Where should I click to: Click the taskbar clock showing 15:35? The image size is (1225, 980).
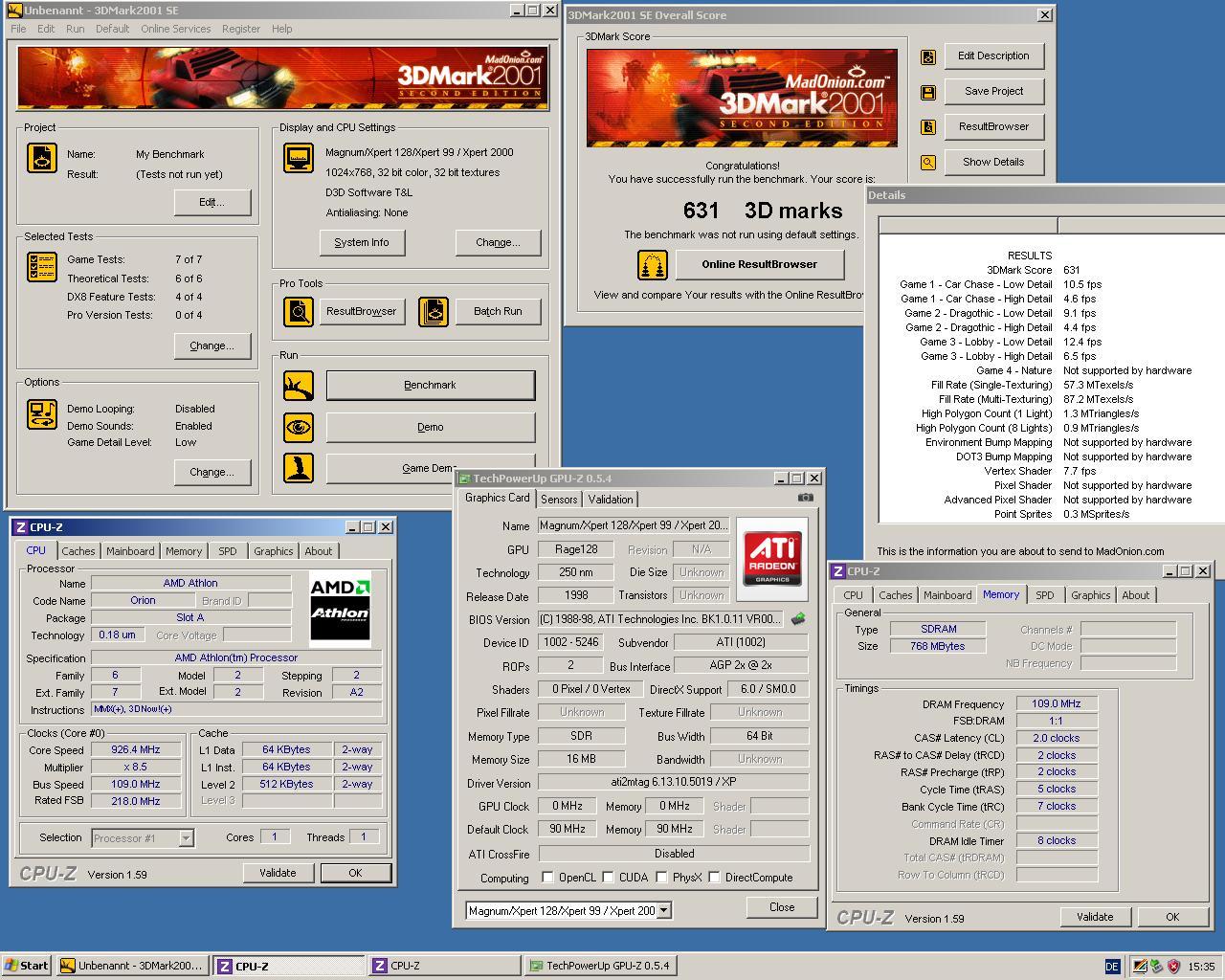[x=1201, y=967]
